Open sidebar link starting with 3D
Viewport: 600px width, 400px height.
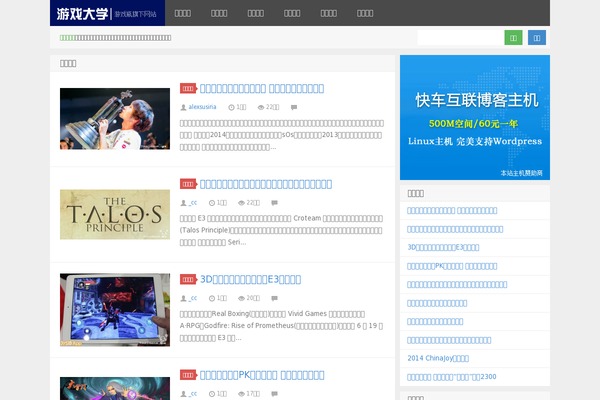(x=443, y=247)
